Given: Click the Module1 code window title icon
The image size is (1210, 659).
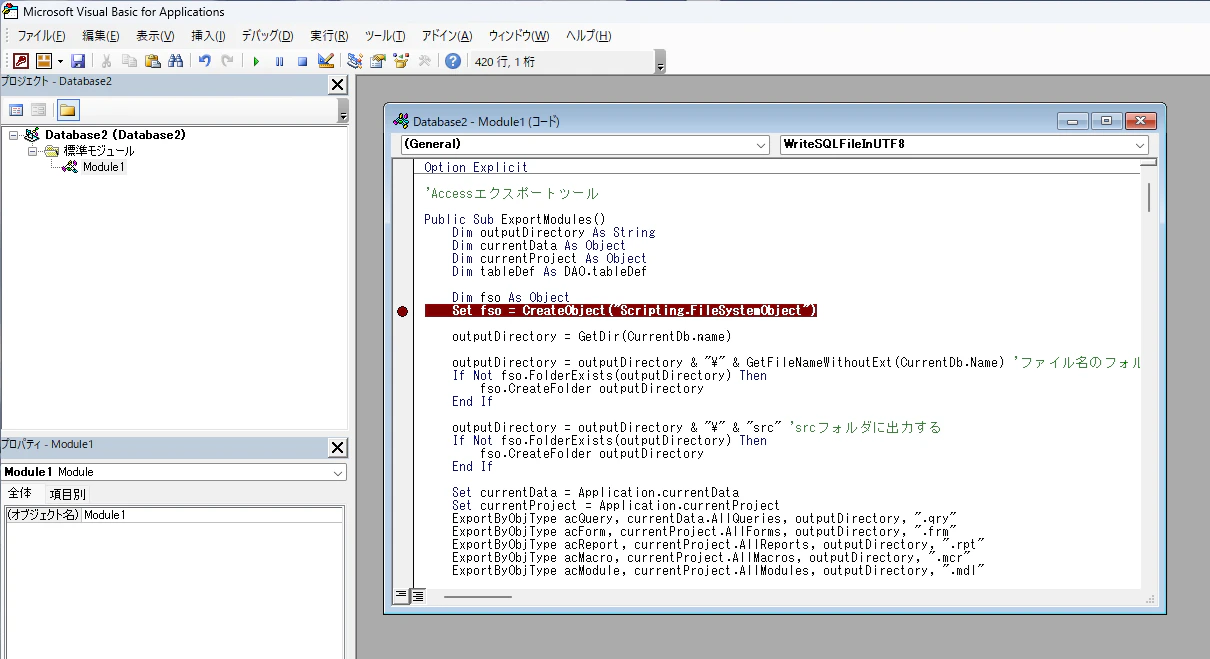Looking at the screenshot, I should click(x=401, y=121).
